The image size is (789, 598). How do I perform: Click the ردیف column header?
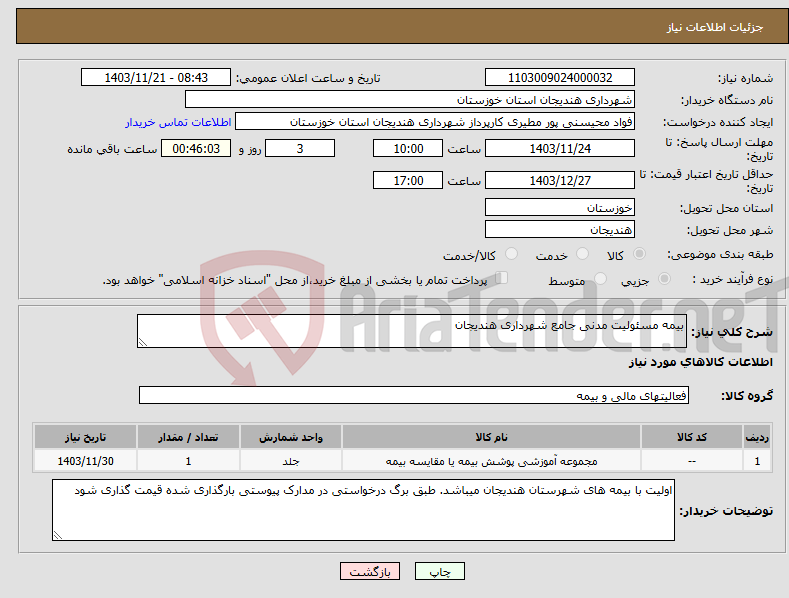click(757, 437)
